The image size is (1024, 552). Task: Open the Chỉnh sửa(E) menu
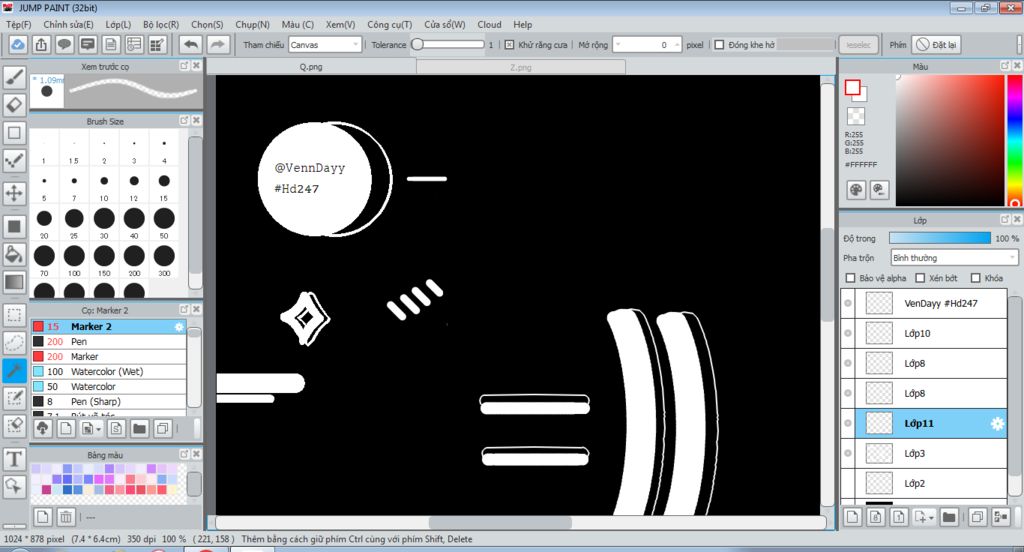coord(68,24)
